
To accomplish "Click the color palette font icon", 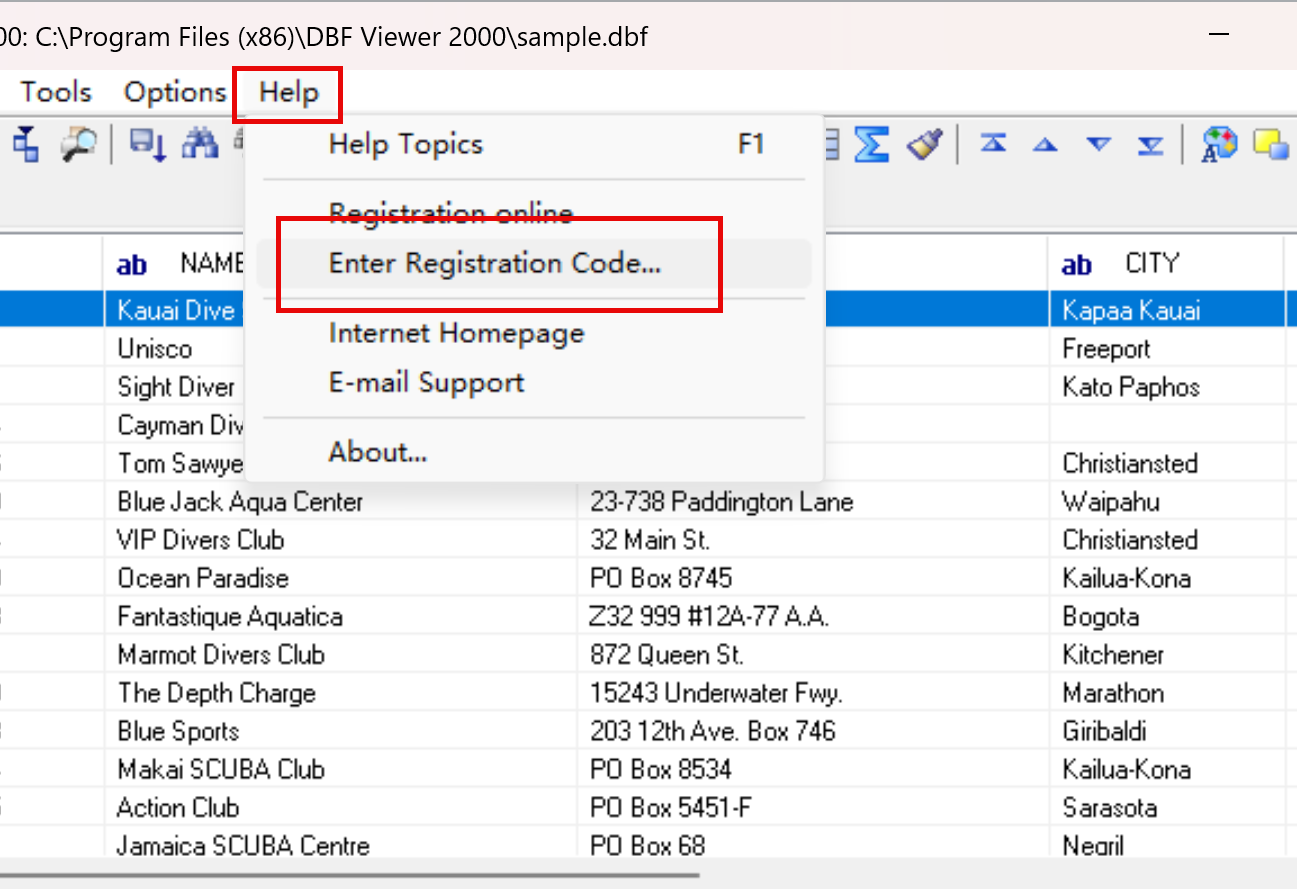I will (1219, 145).
